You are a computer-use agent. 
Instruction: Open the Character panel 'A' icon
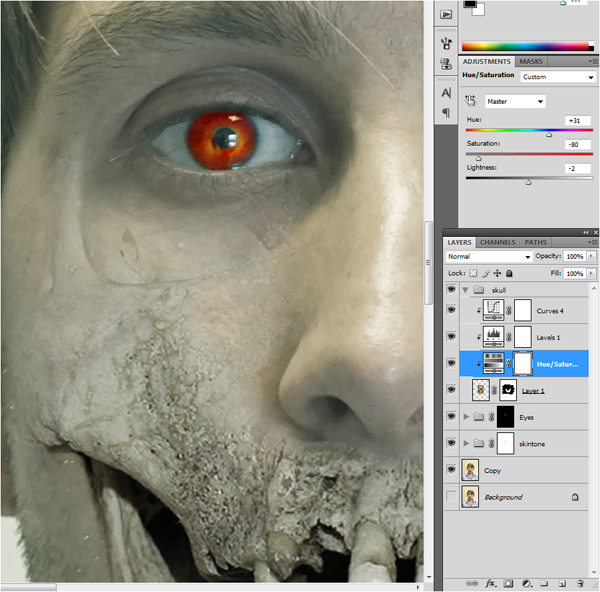[x=446, y=93]
